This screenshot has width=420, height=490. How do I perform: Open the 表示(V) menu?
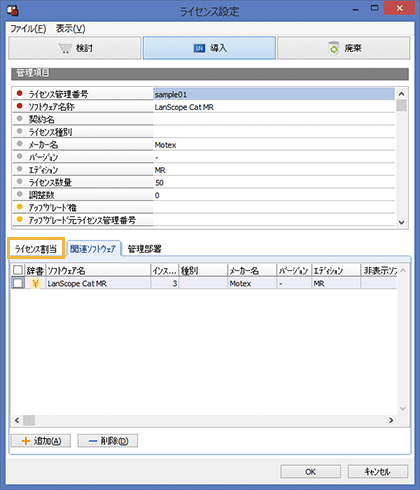70,29
